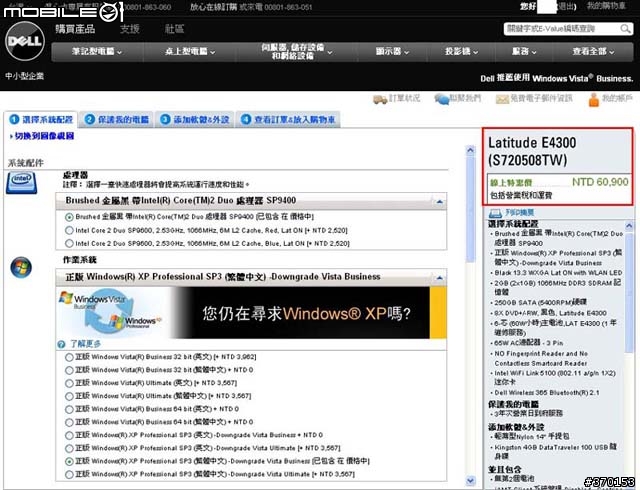Image resolution: width=640 pixels, height=490 pixels.
Task: Select XP SP3 Chinese Downgrade Vista Ultimate
Action: click(69, 474)
